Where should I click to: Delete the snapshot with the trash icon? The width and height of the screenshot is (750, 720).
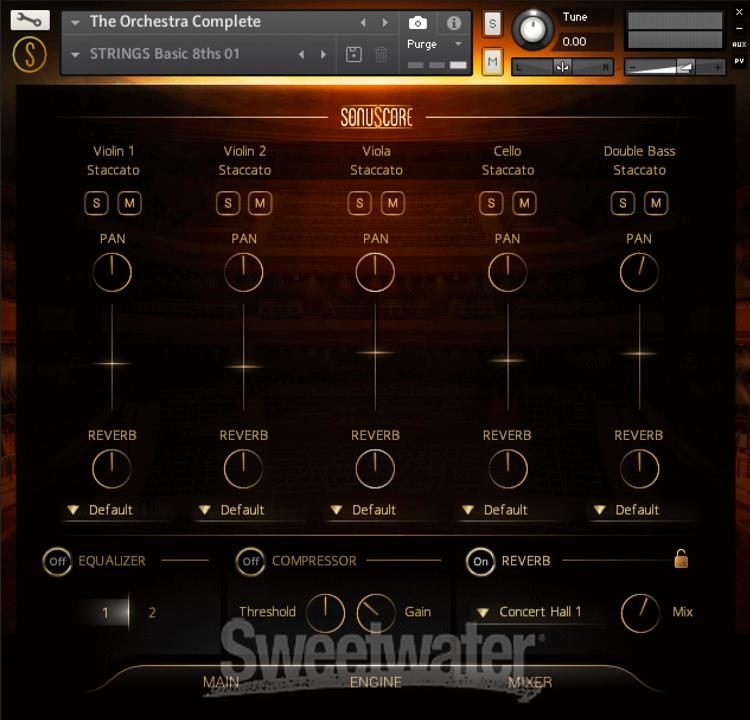(x=381, y=54)
